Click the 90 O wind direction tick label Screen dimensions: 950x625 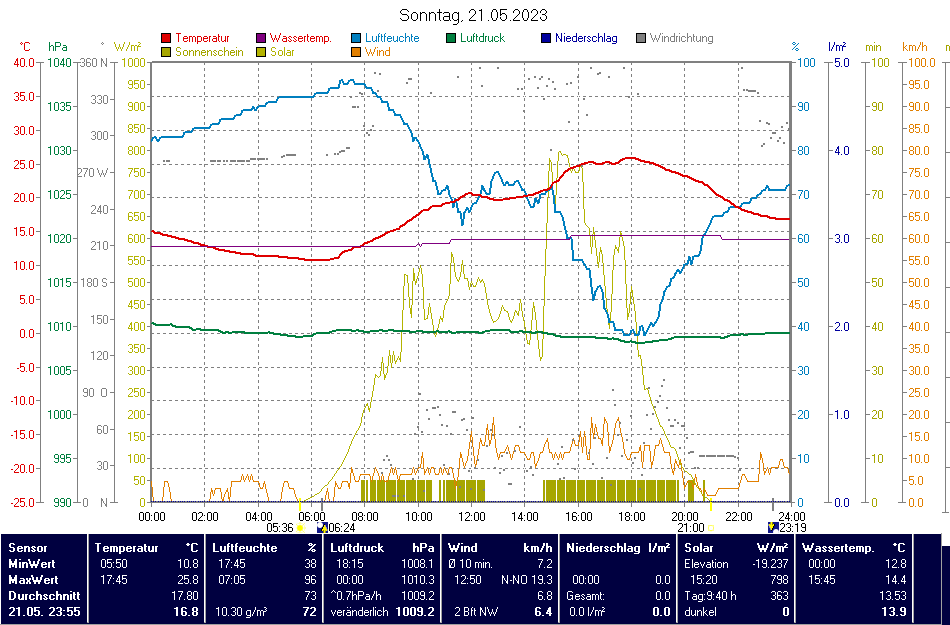pos(95,392)
